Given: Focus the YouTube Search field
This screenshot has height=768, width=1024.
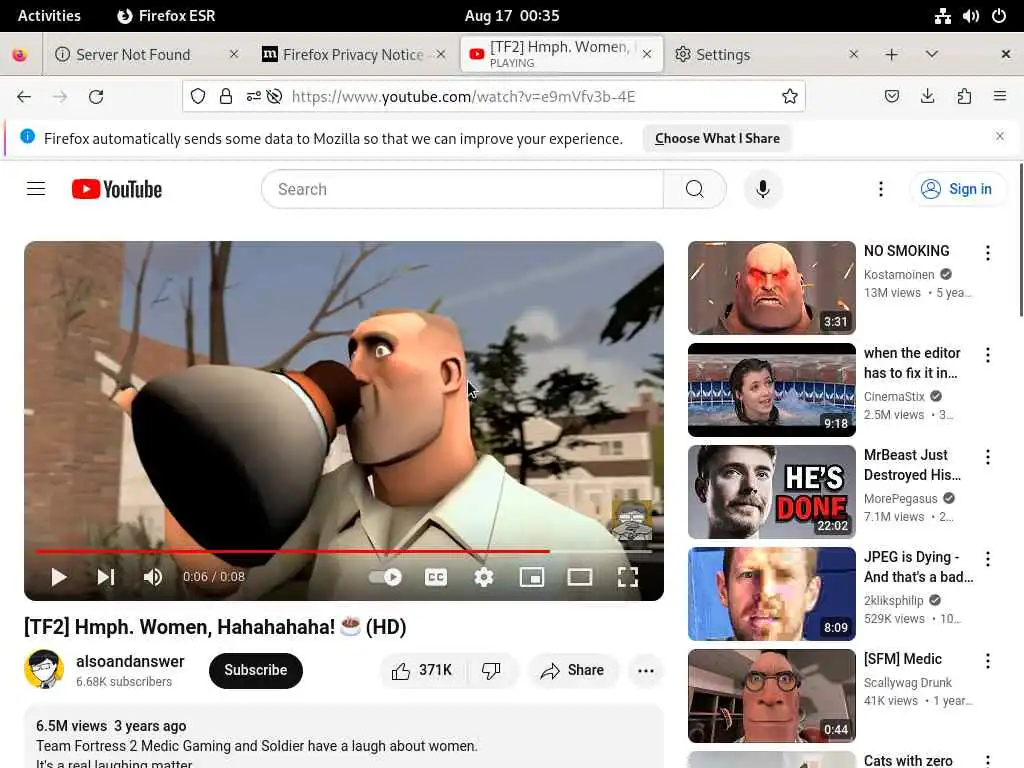Looking at the screenshot, I should [x=462, y=189].
